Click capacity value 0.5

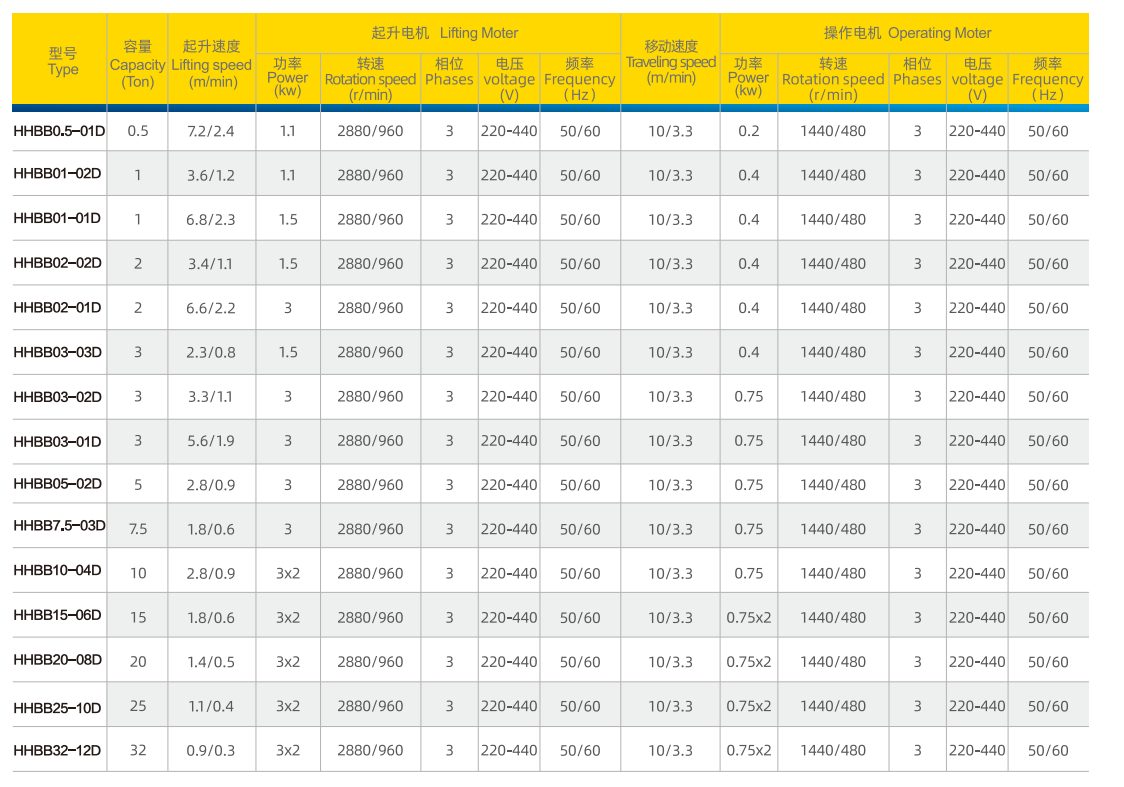(138, 132)
